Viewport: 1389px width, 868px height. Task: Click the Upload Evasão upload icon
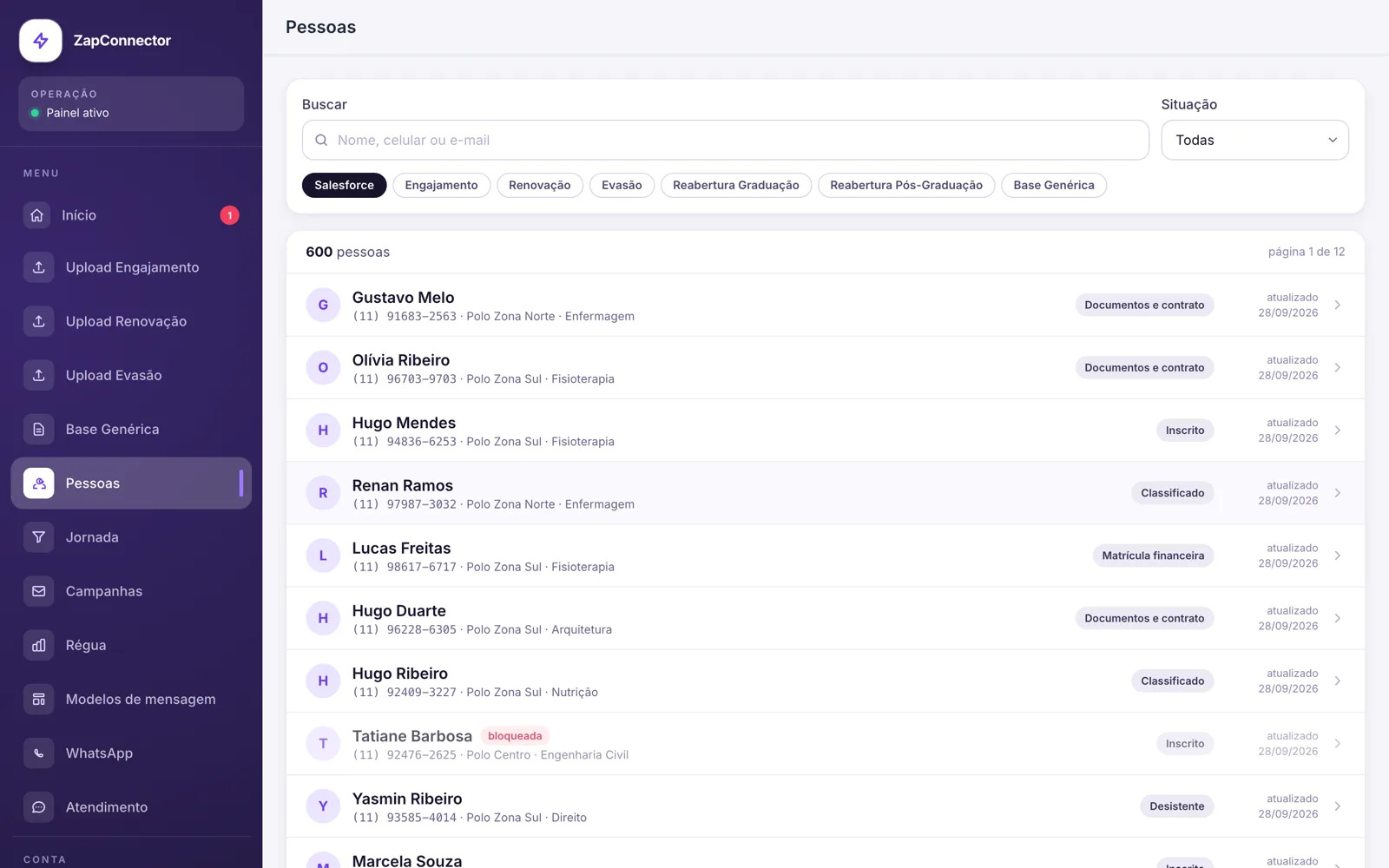38,375
